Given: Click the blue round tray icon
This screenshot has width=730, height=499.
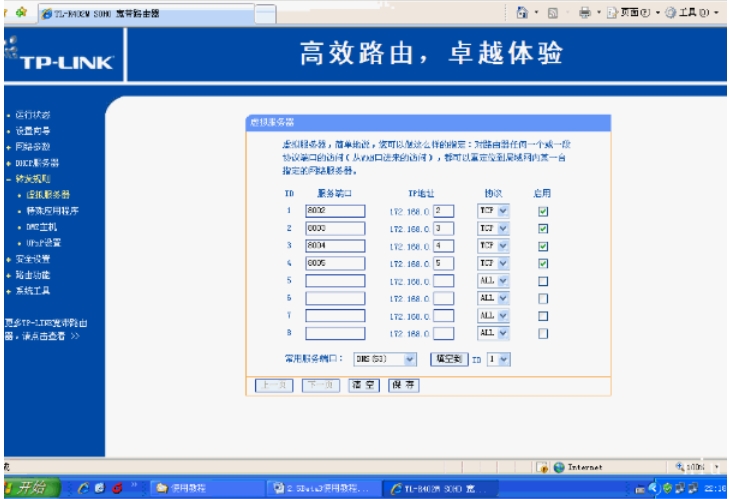Looking at the screenshot, I should click(x=653, y=488).
